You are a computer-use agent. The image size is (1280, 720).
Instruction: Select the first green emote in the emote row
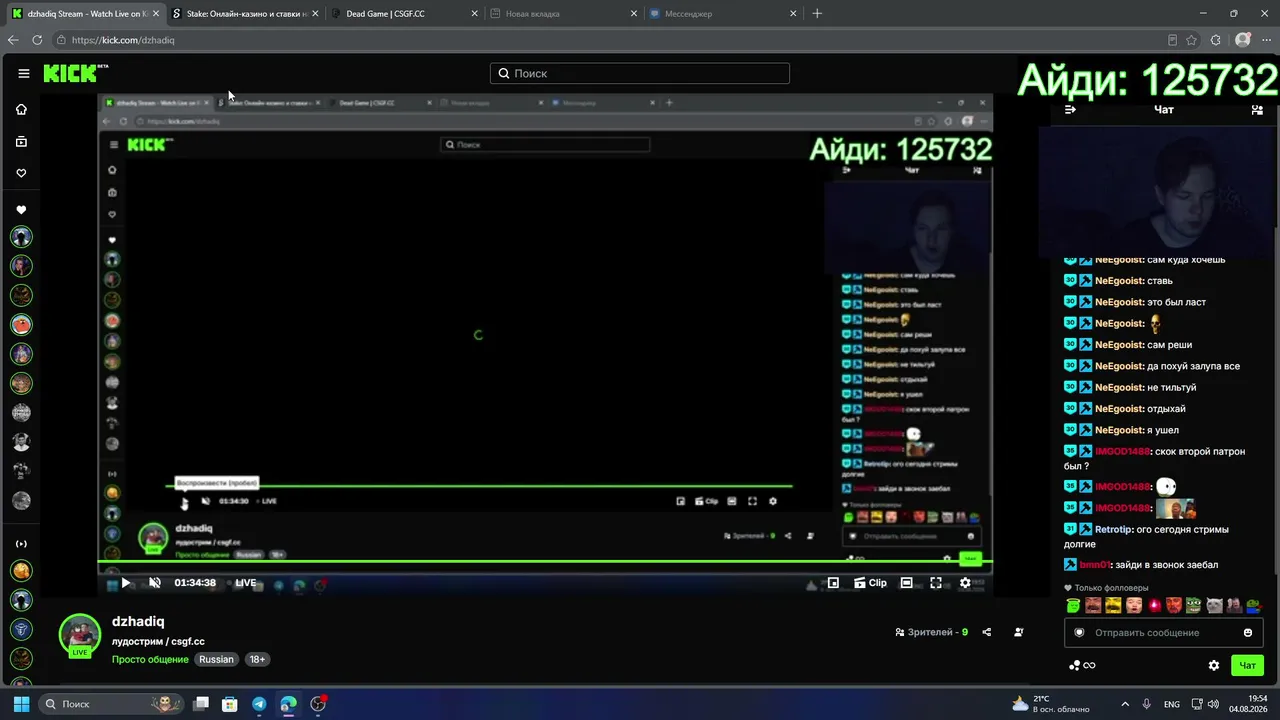[1074, 605]
